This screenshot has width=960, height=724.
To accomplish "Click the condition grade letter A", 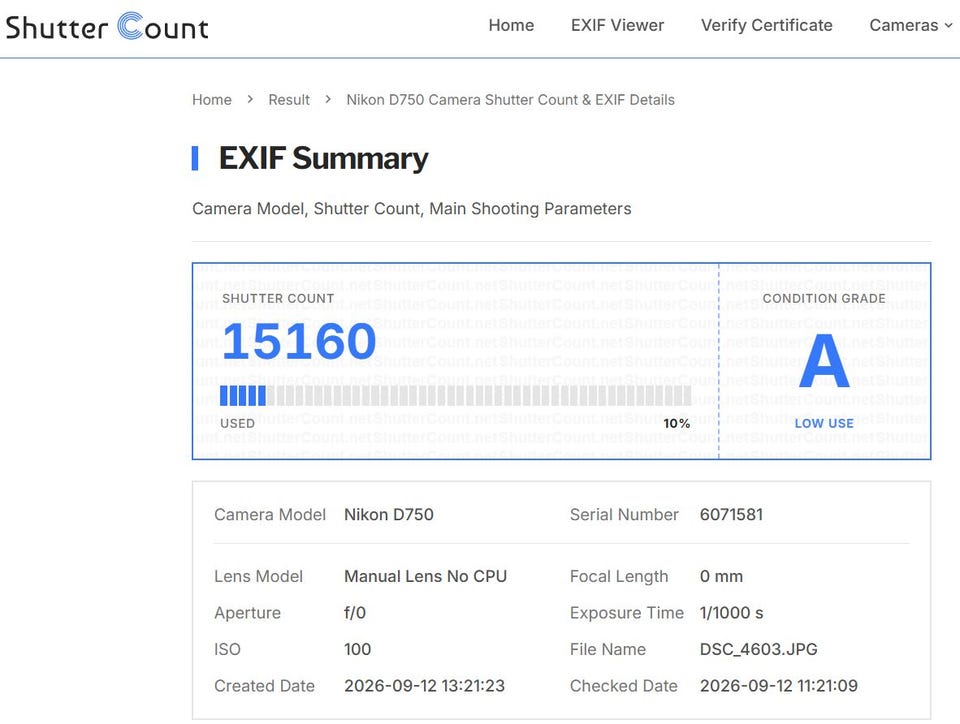I will click(x=824, y=360).
